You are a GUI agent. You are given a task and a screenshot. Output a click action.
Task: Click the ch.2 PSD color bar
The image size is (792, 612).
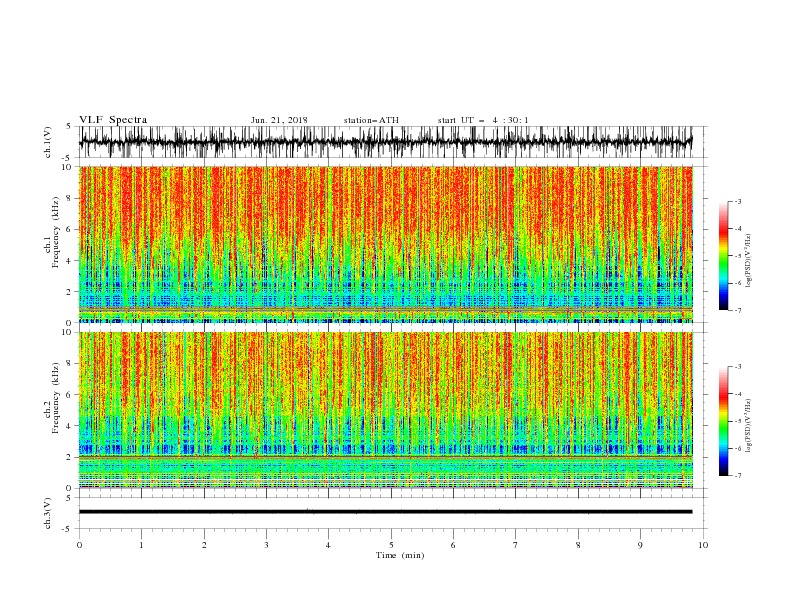point(723,421)
